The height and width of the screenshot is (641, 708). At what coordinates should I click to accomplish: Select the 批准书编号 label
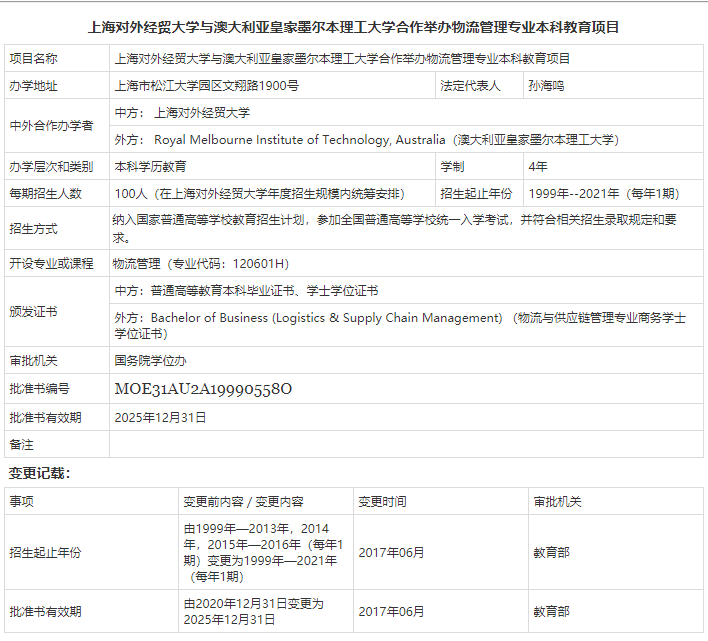coord(39,389)
